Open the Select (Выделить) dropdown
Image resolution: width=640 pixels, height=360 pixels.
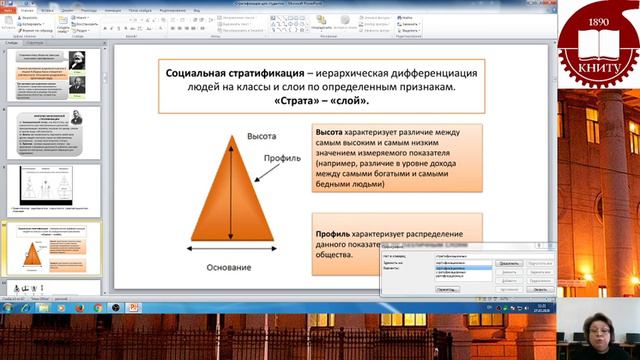(409, 30)
